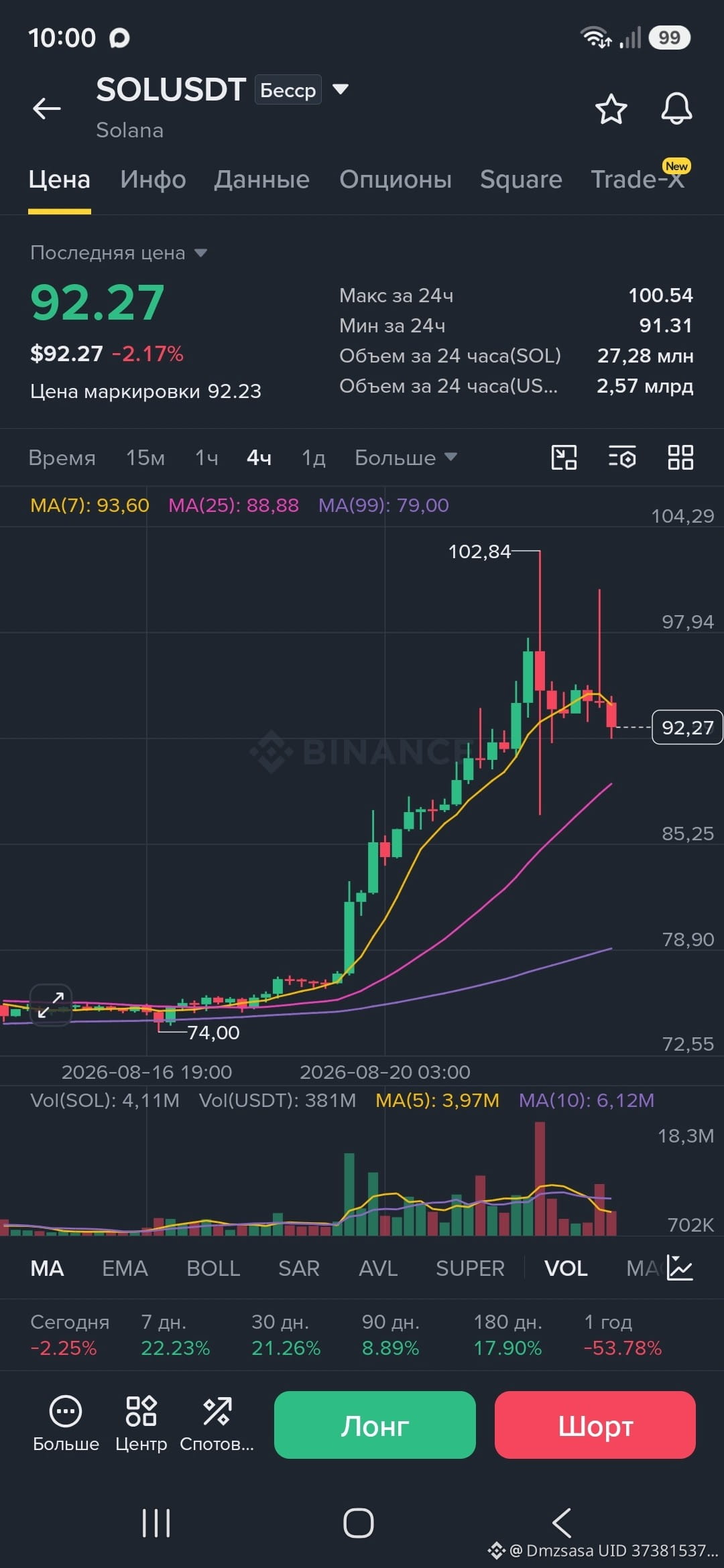Toggle the AVL indicator
724x1568 pixels.
(x=378, y=1268)
